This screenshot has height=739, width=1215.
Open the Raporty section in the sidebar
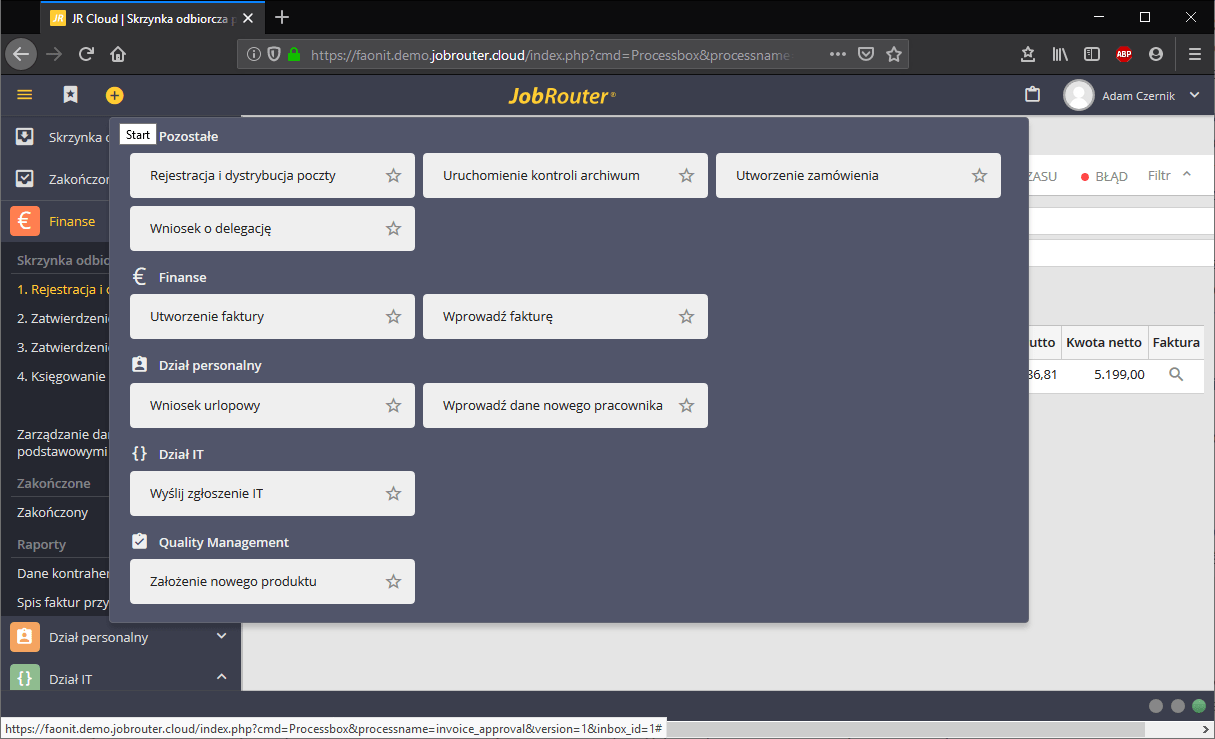coord(42,543)
